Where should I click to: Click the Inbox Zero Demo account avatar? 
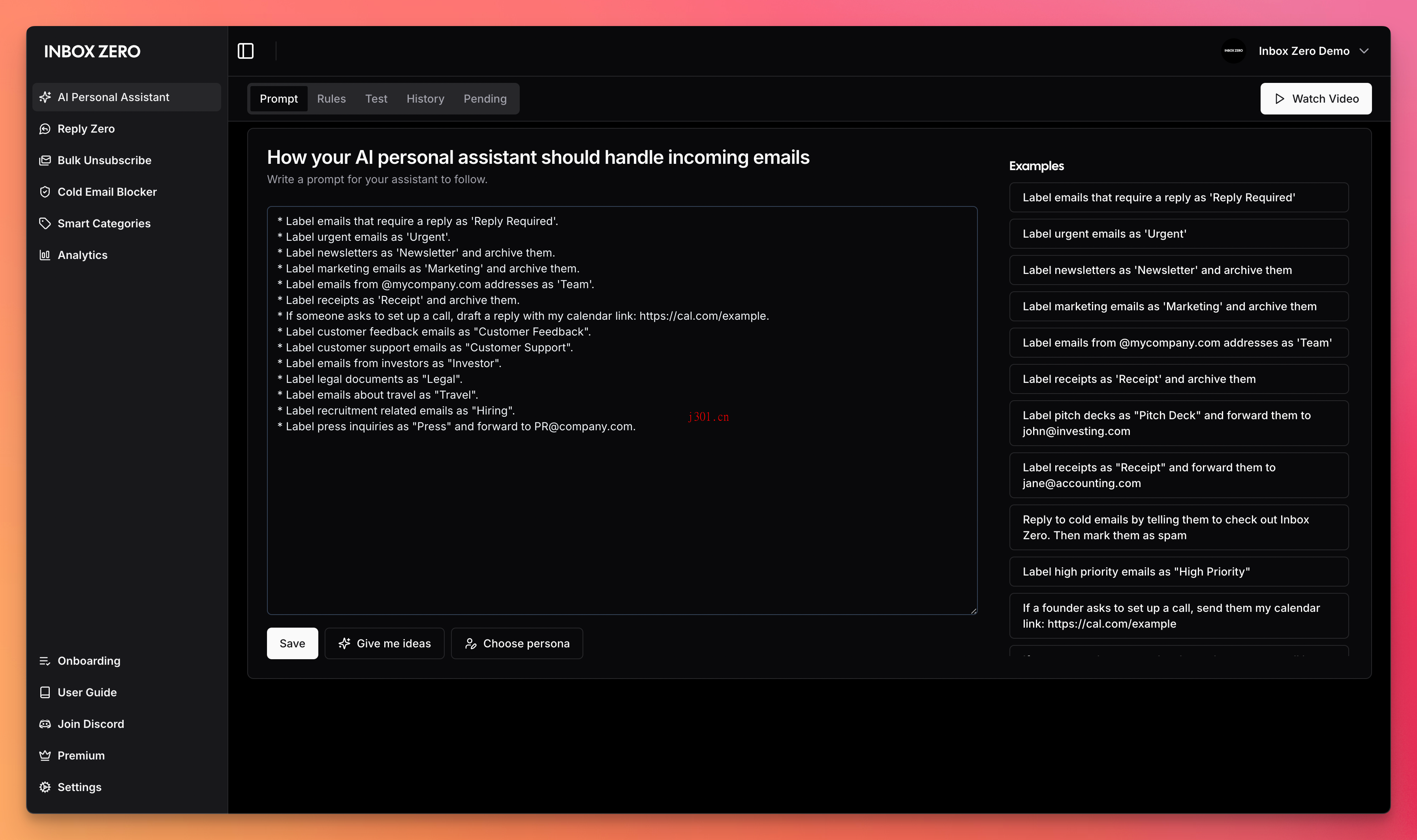[1234, 51]
